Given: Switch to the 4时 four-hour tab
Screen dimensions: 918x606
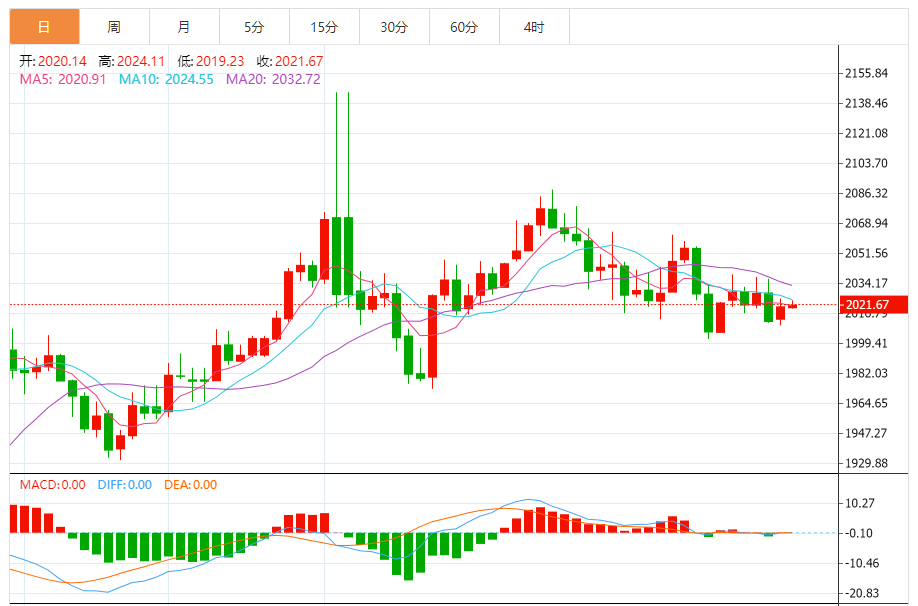Looking at the screenshot, I should pos(534,27).
